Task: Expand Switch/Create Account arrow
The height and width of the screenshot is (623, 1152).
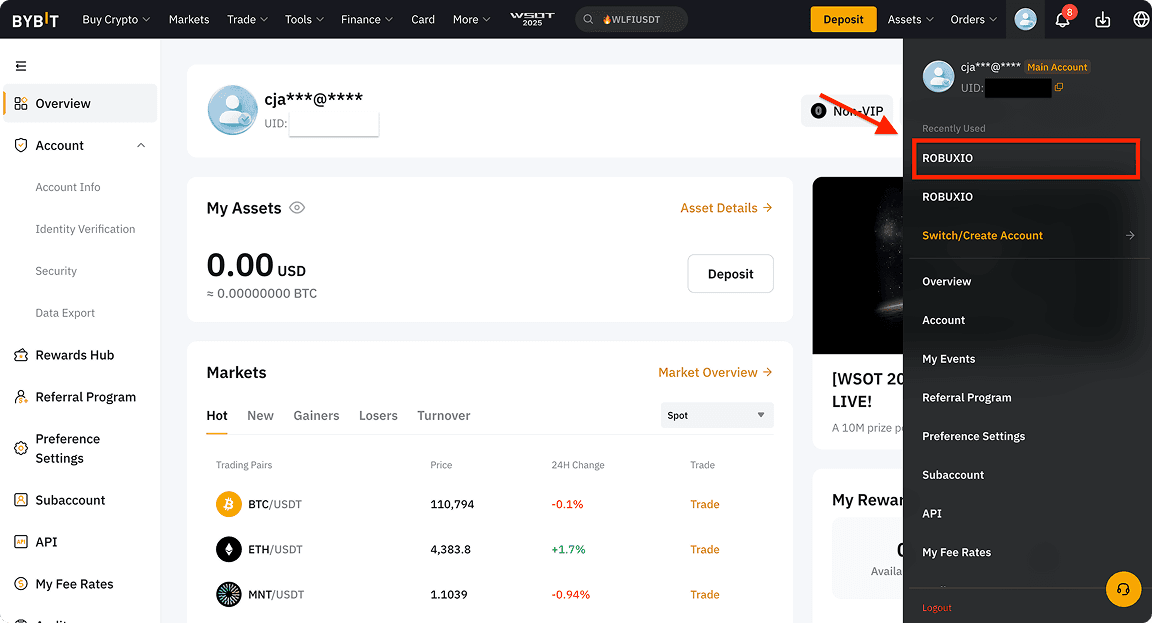Action: click(1130, 235)
